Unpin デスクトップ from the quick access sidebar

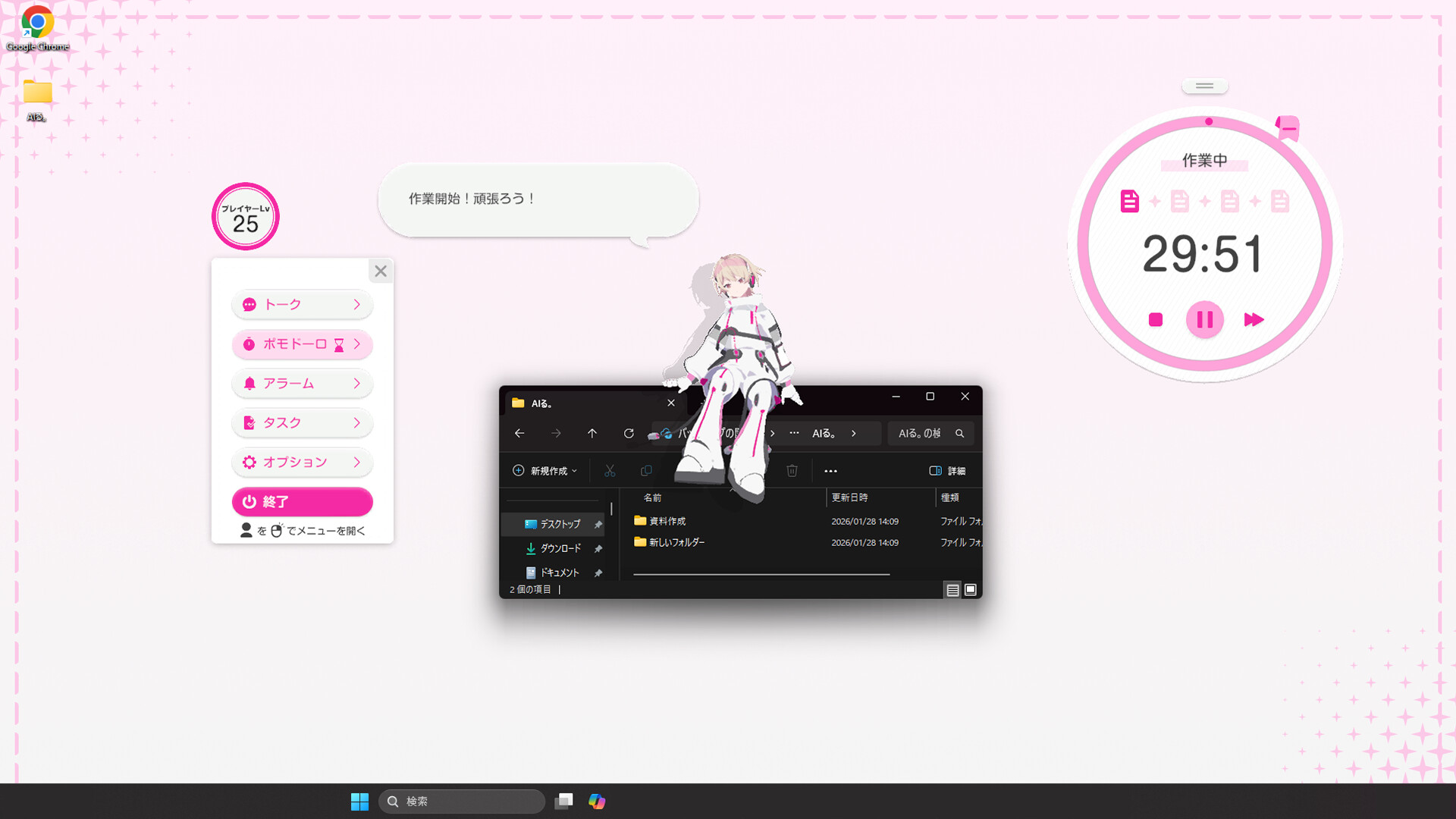[599, 524]
